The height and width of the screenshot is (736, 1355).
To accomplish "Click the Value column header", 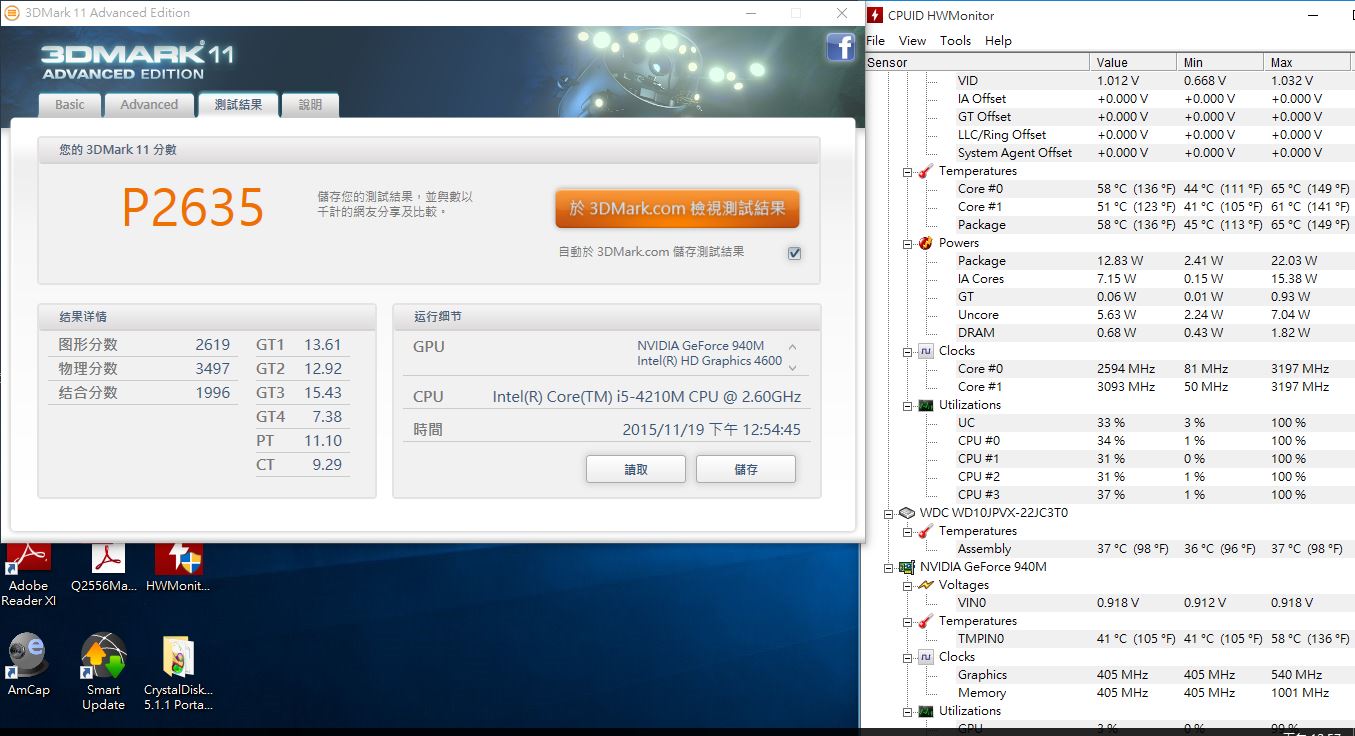I will 1133,62.
